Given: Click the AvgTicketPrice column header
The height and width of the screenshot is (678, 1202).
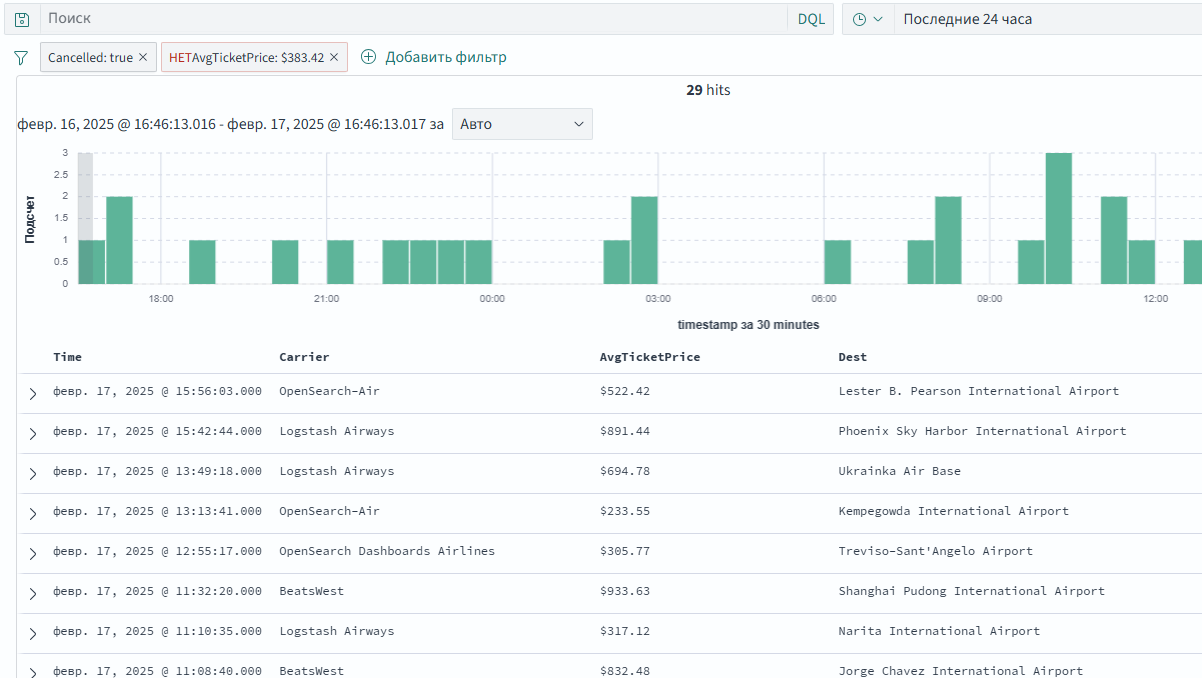Looking at the screenshot, I should pos(649,357).
